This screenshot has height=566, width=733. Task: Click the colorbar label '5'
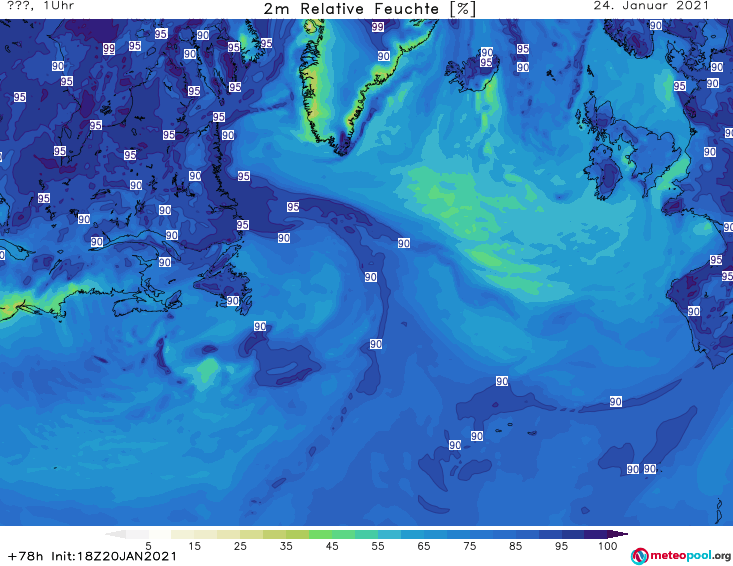pos(148,546)
